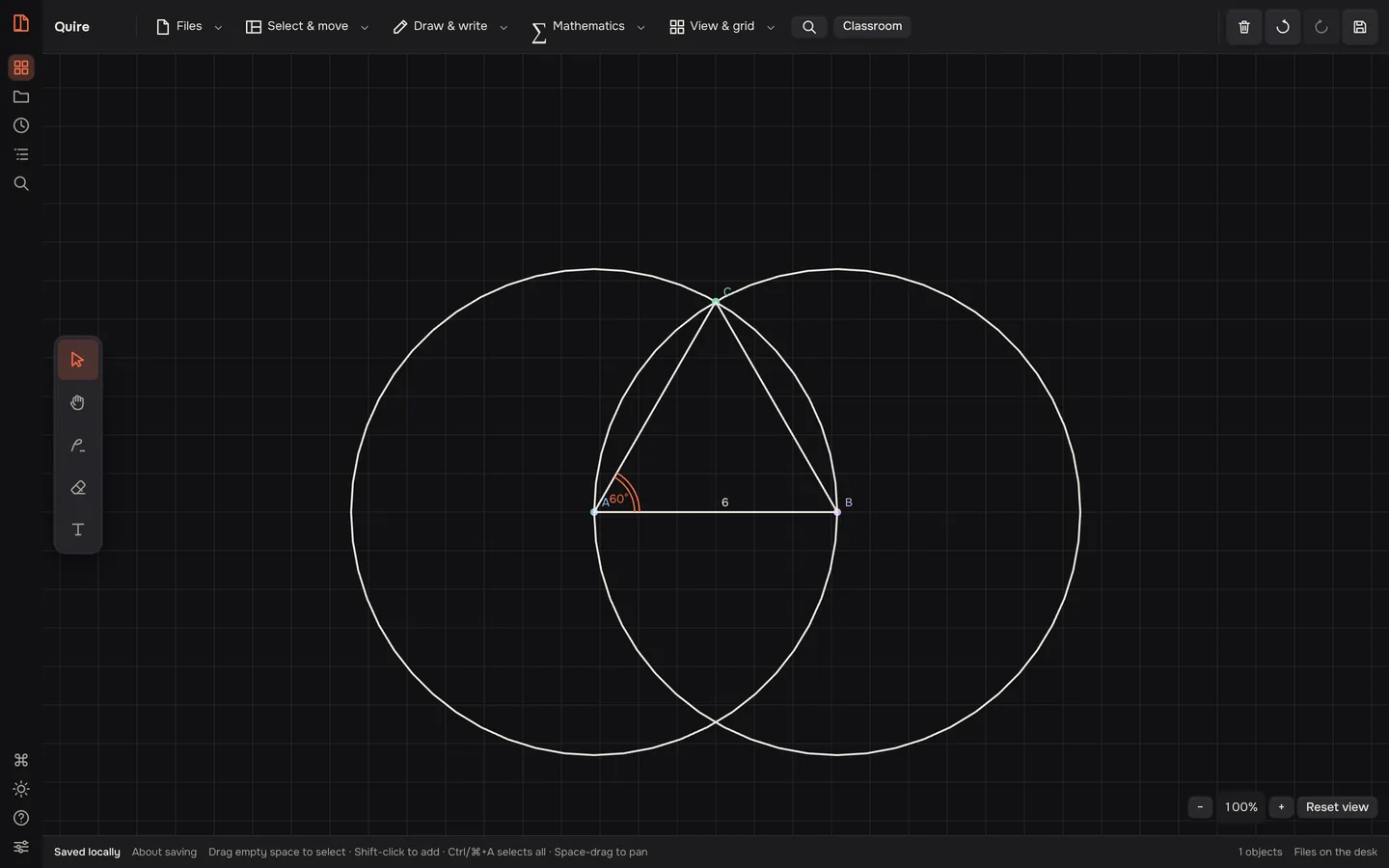Choose the eraser tool

(x=78, y=488)
